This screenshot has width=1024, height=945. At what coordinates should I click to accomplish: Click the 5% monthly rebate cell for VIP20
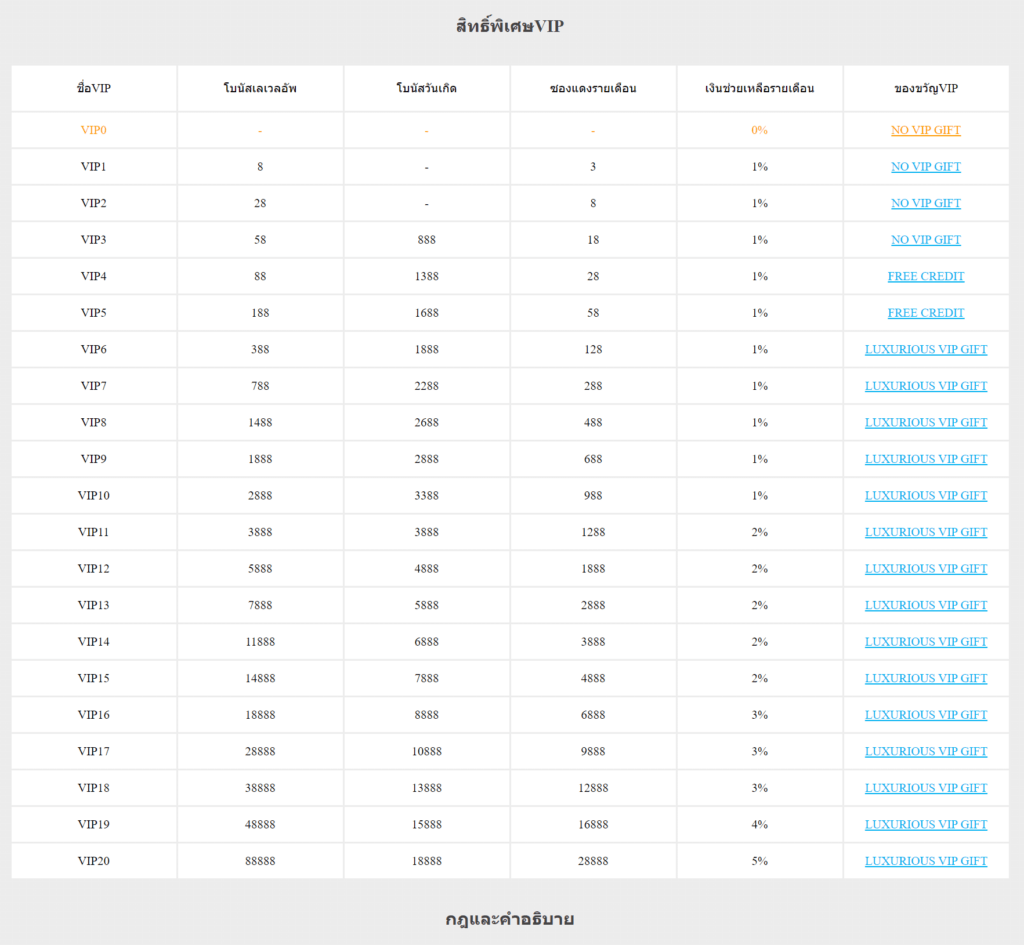759,861
